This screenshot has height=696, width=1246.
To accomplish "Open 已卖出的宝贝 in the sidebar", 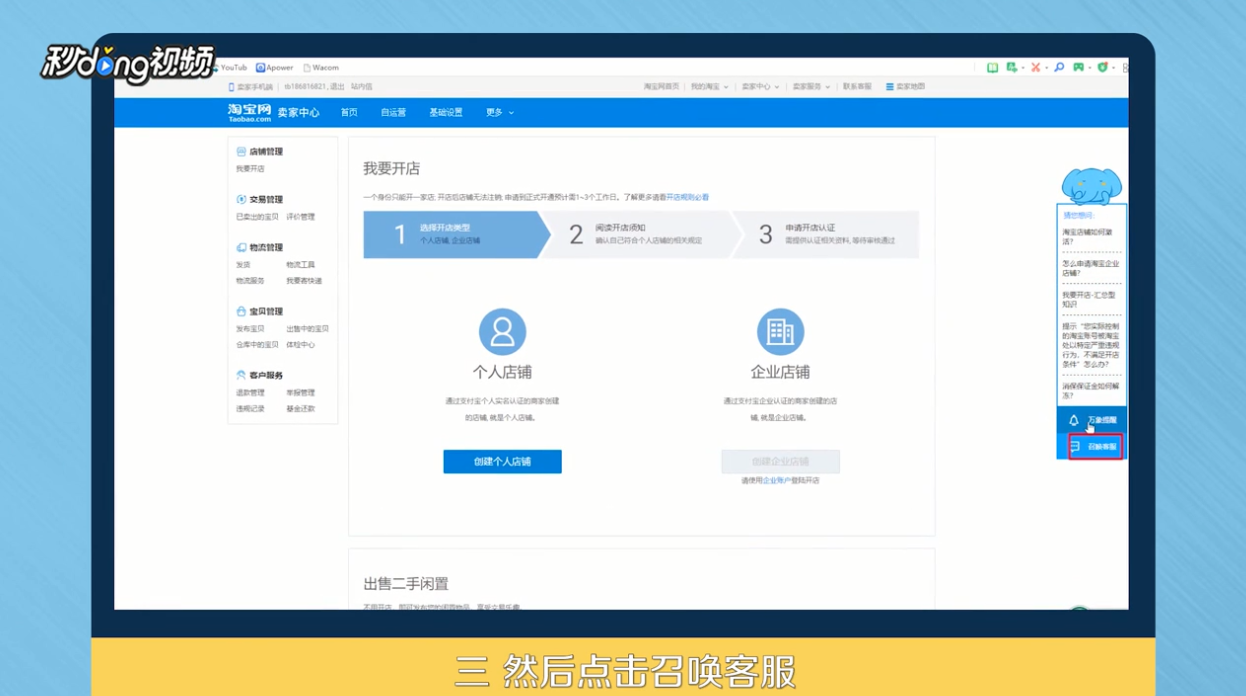I will click(x=257, y=217).
